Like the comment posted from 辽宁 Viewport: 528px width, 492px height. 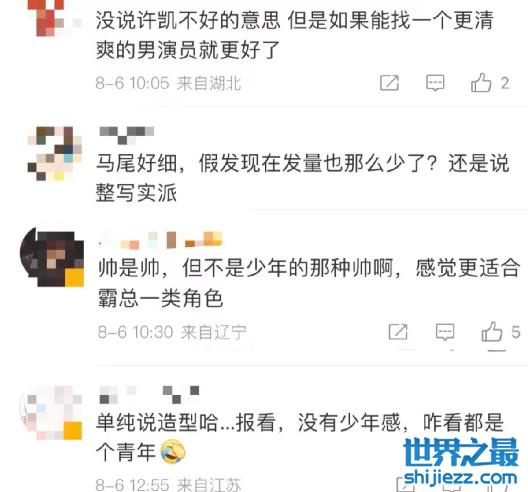click(x=492, y=331)
